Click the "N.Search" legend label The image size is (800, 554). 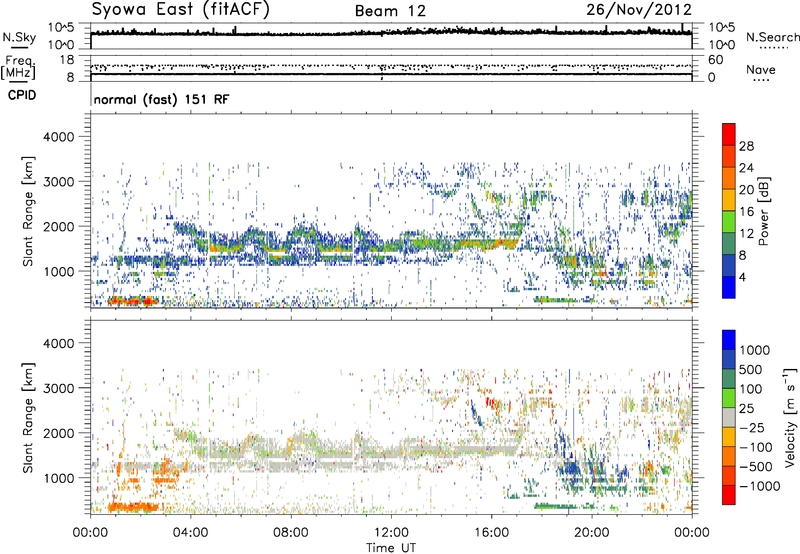(x=772, y=37)
